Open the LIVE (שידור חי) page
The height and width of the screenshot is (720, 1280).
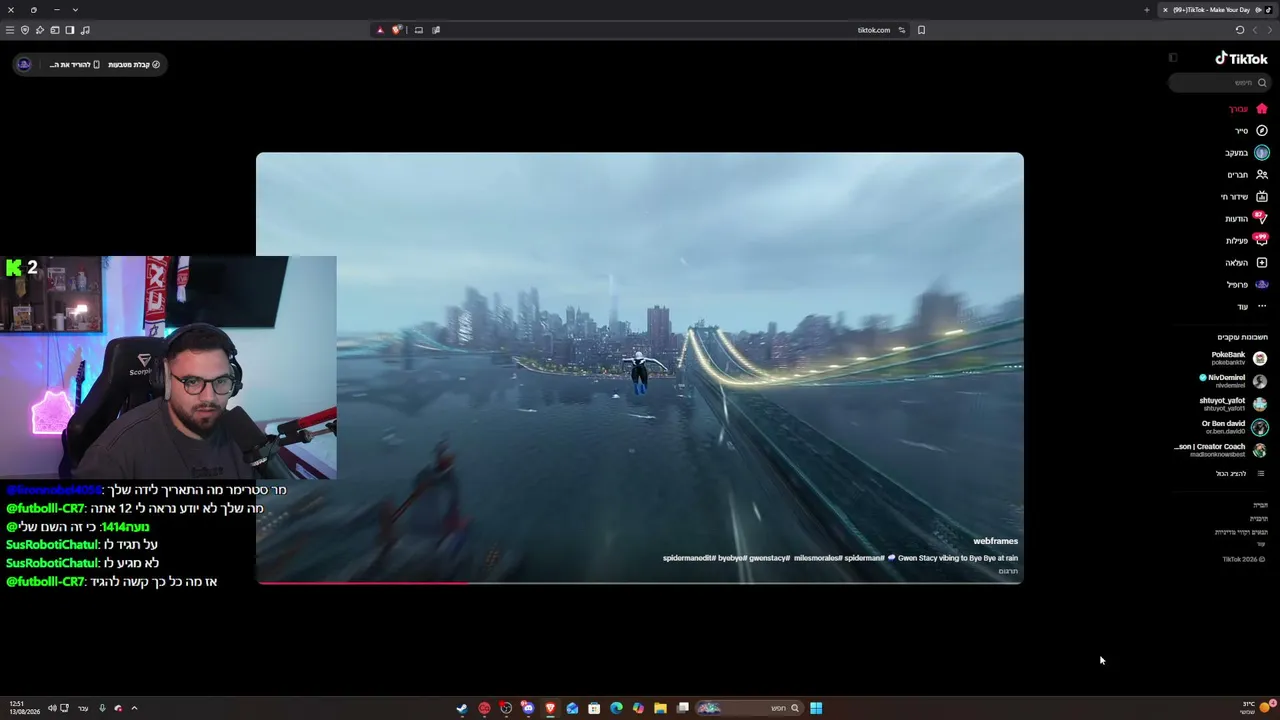click(1244, 197)
